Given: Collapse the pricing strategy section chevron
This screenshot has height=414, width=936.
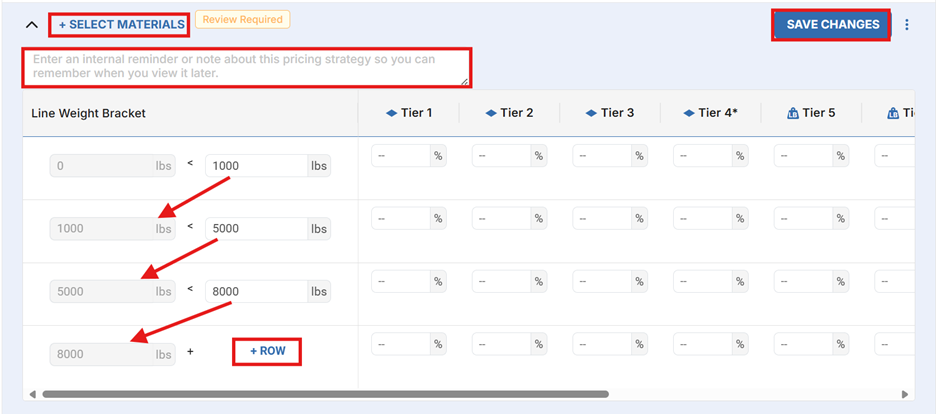Looking at the screenshot, I should 32,24.
